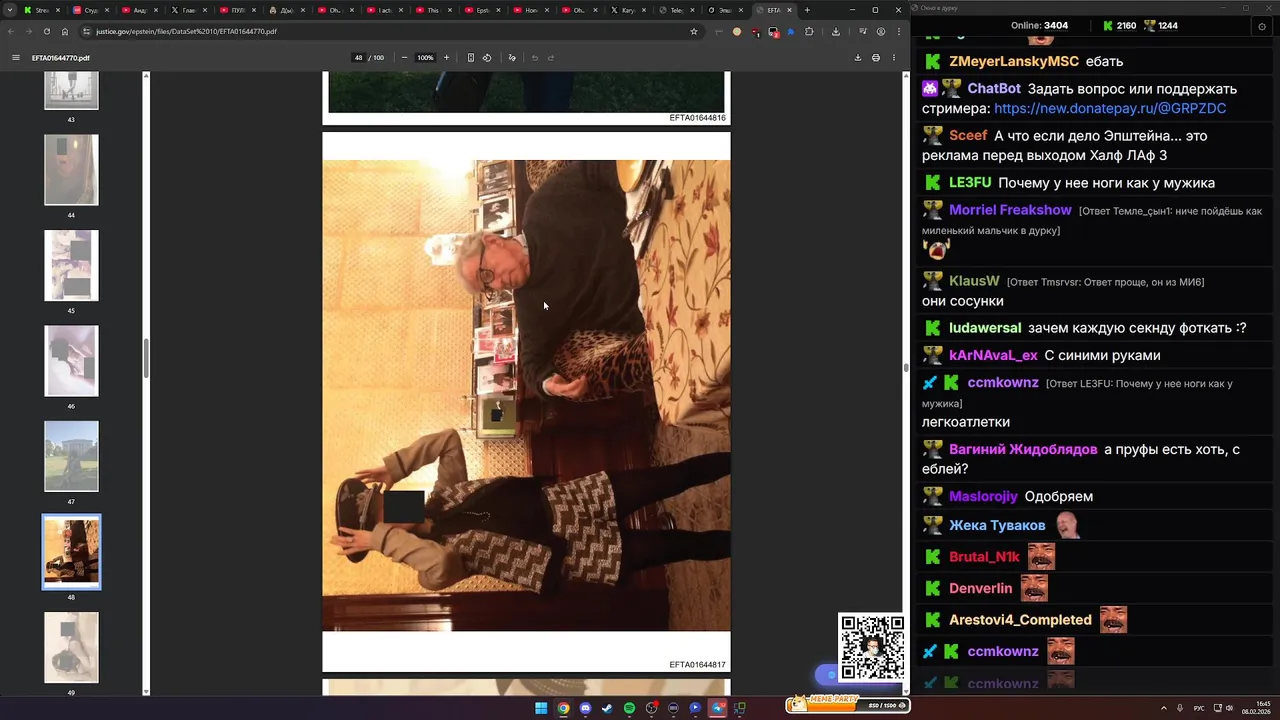Open Spotify from the taskbar

pos(629,708)
